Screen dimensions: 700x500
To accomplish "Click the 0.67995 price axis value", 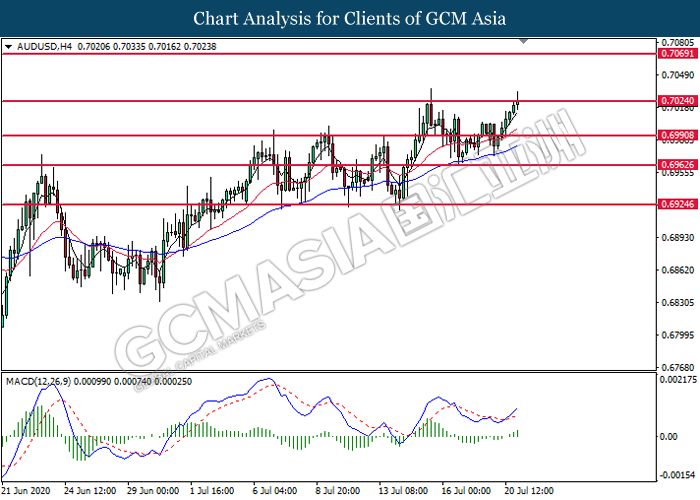I will 678,335.
